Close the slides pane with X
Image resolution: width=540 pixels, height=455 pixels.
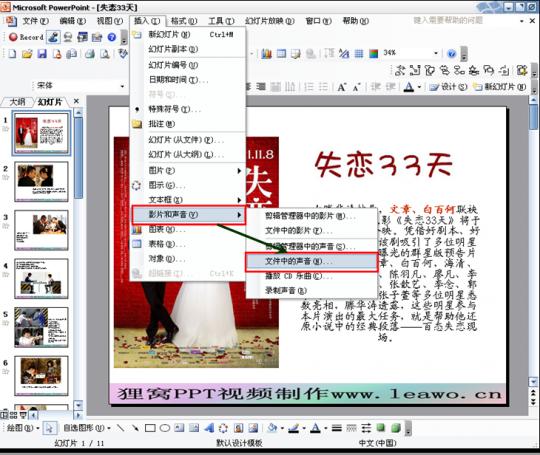click(76, 101)
